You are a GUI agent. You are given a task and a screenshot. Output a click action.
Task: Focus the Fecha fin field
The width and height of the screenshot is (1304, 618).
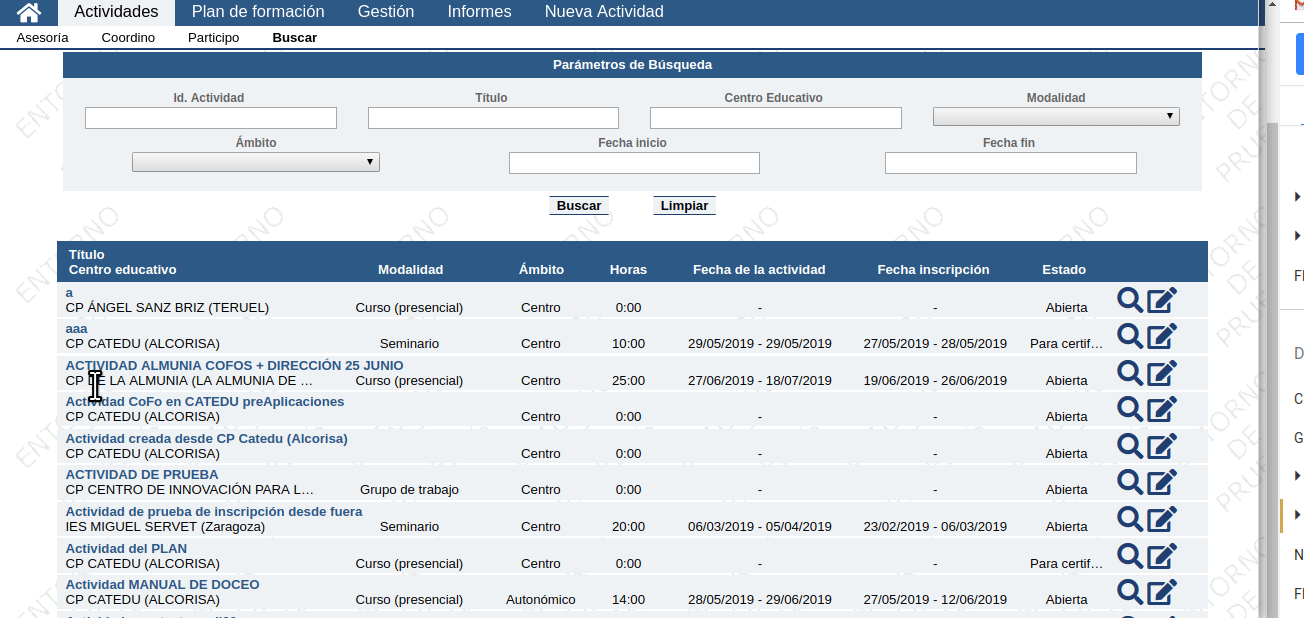(x=1011, y=163)
